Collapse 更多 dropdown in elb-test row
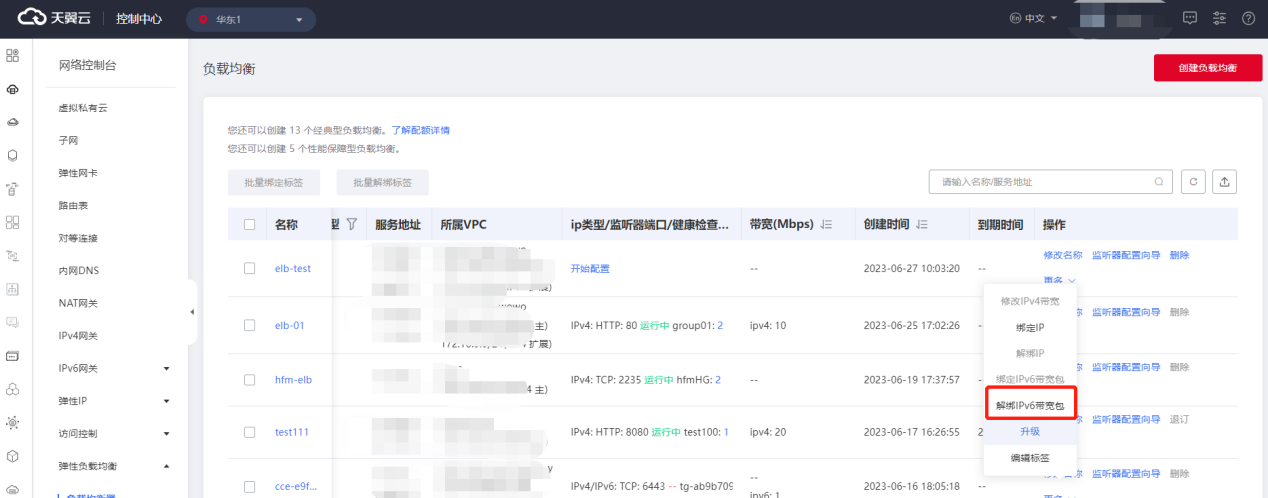 pyautogui.click(x=1060, y=282)
